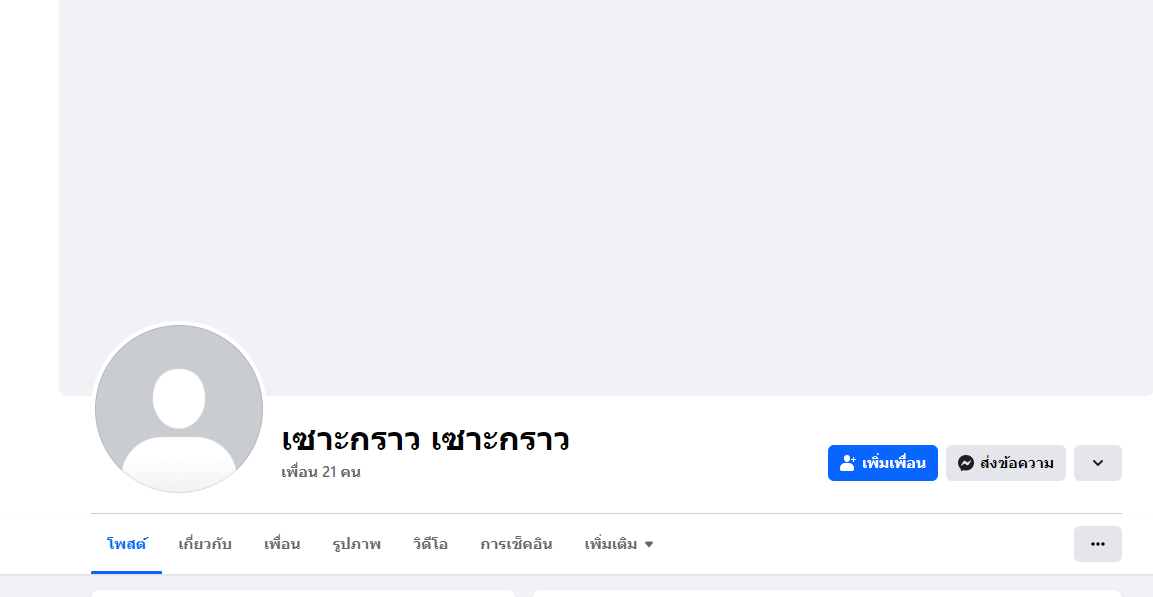Open the เกี่ยวกับ tab
The image size is (1153, 597).
[205, 544]
